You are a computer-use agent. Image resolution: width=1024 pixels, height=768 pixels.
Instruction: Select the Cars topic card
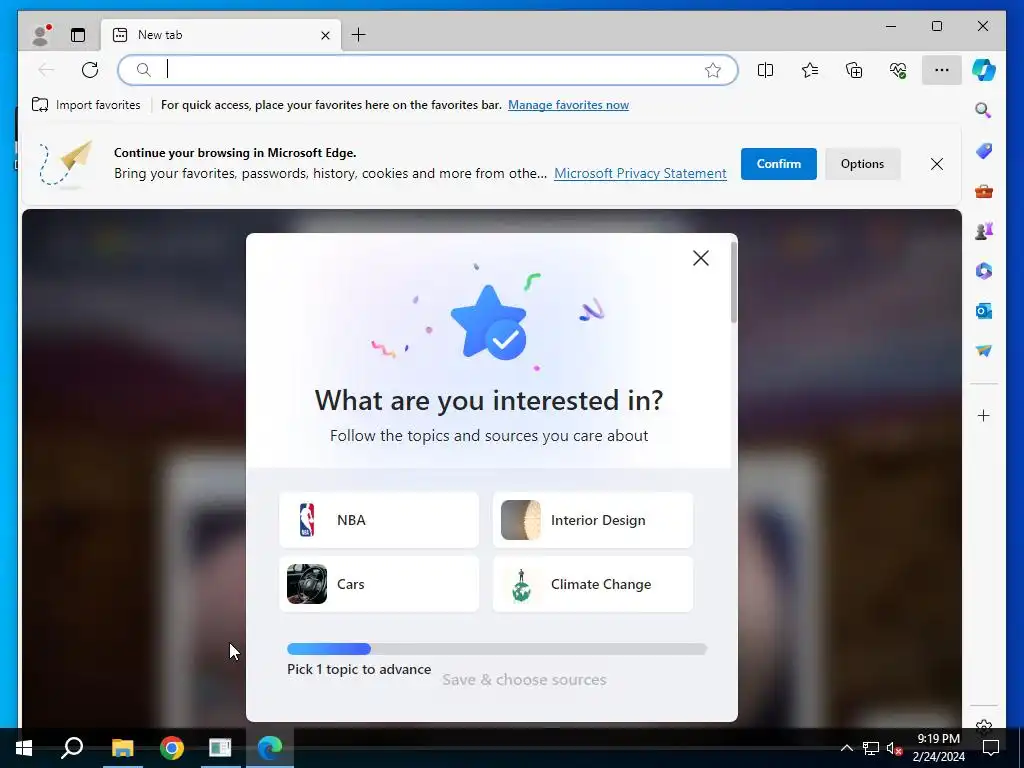pyautogui.click(x=379, y=584)
